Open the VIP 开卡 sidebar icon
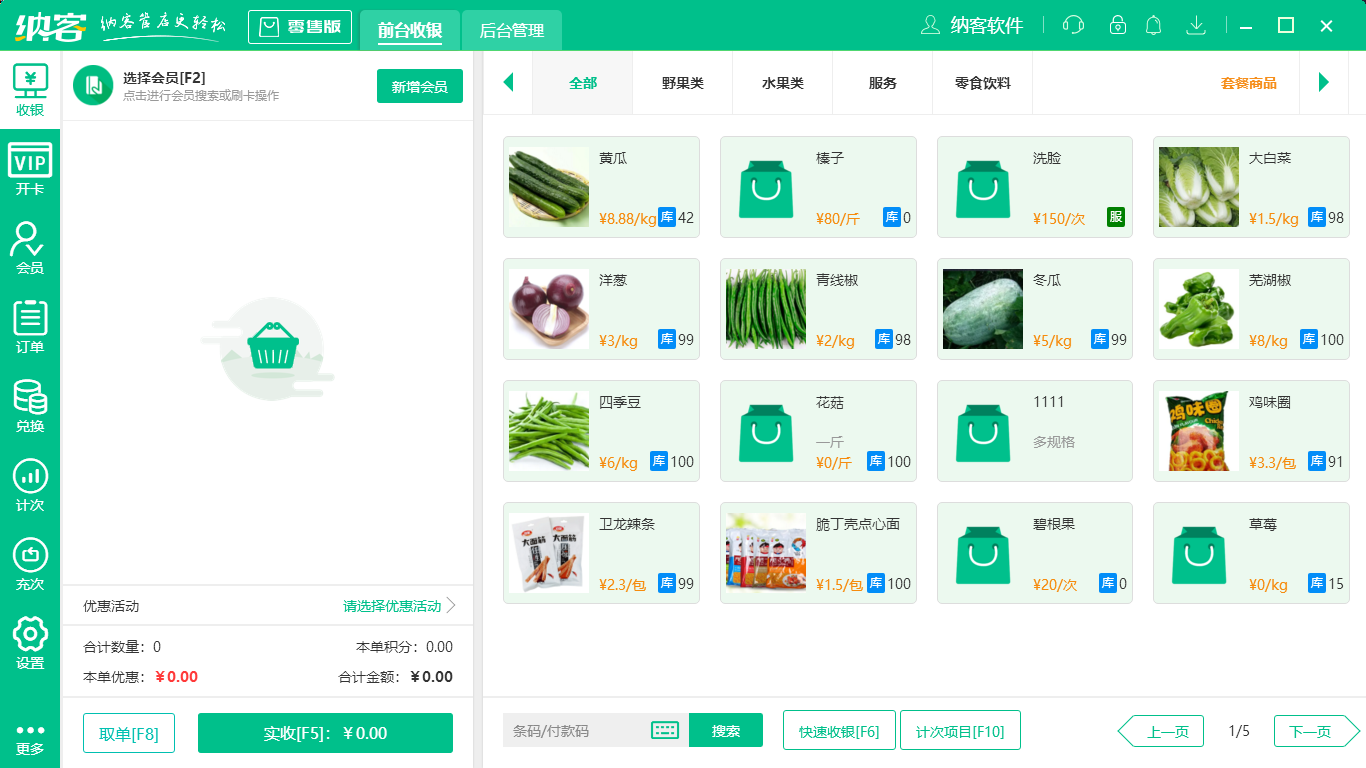 click(x=30, y=170)
